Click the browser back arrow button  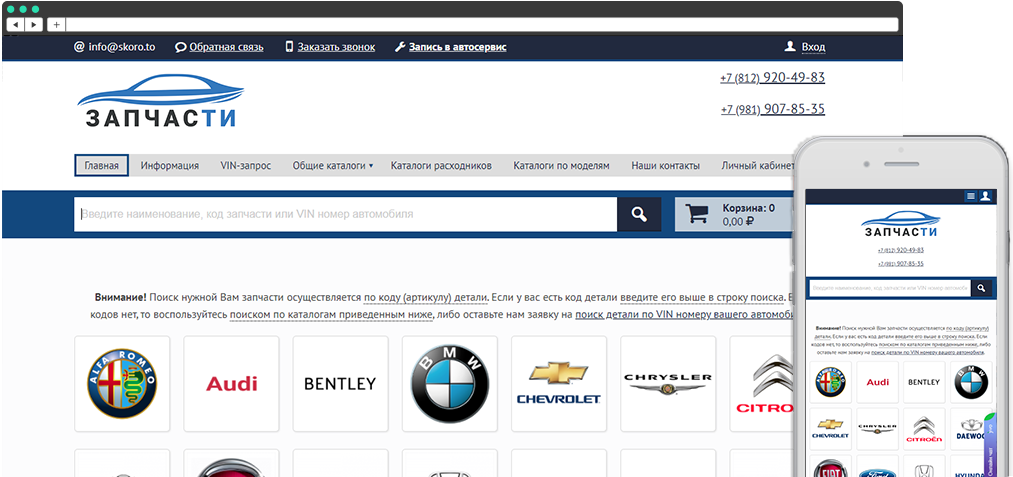[16, 25]
